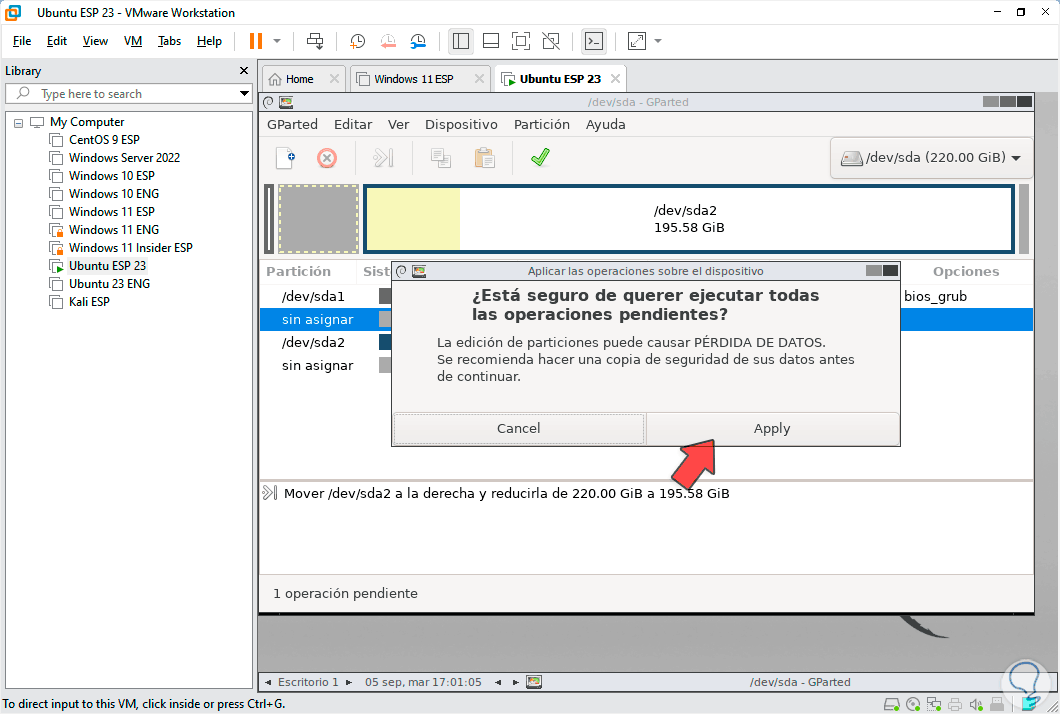Click the revert to snapshot icon

click(388, 41)
